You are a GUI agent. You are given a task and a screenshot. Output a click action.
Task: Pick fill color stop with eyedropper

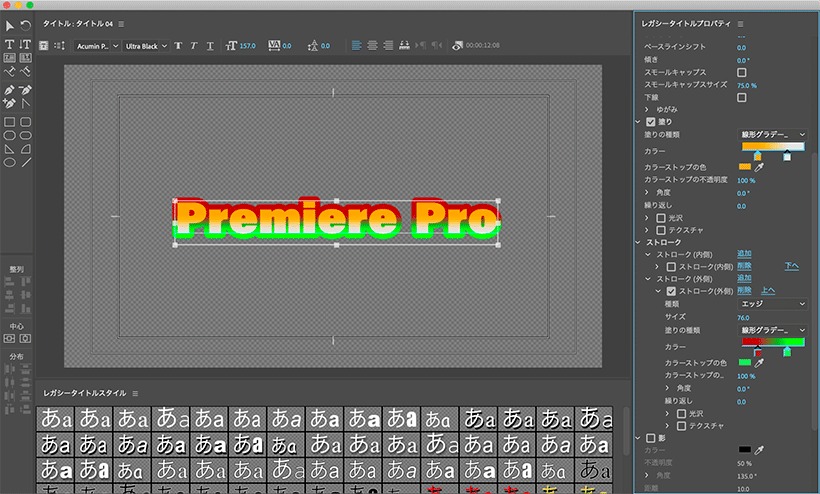pos(759,167)
